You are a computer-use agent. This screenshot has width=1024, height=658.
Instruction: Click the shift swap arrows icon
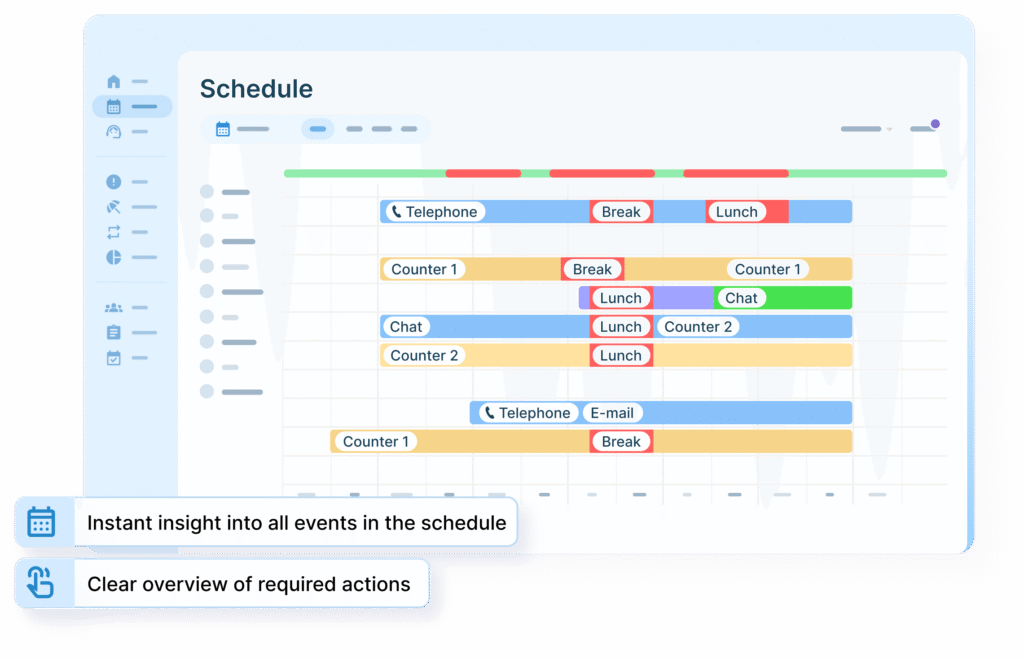113,232
